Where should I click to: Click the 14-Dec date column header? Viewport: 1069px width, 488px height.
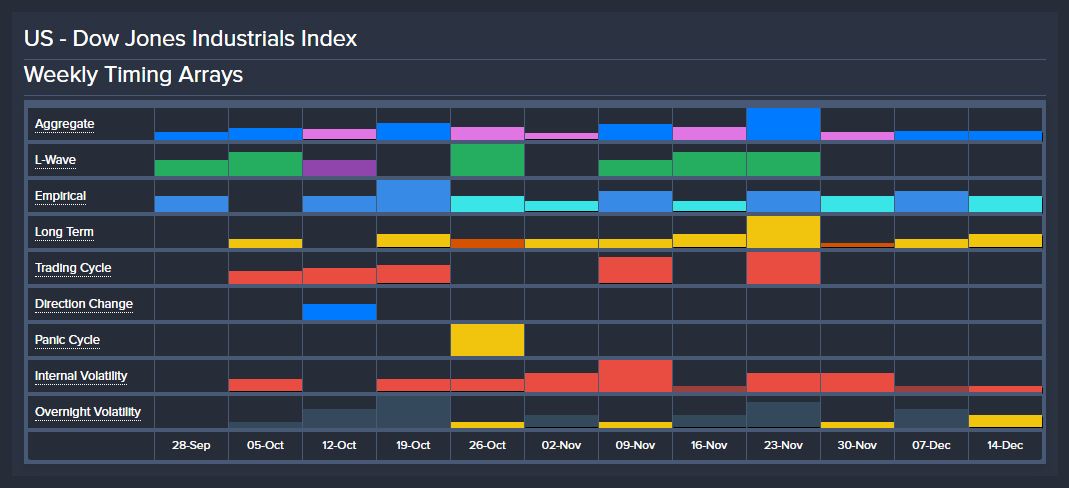pos(1006,446)
